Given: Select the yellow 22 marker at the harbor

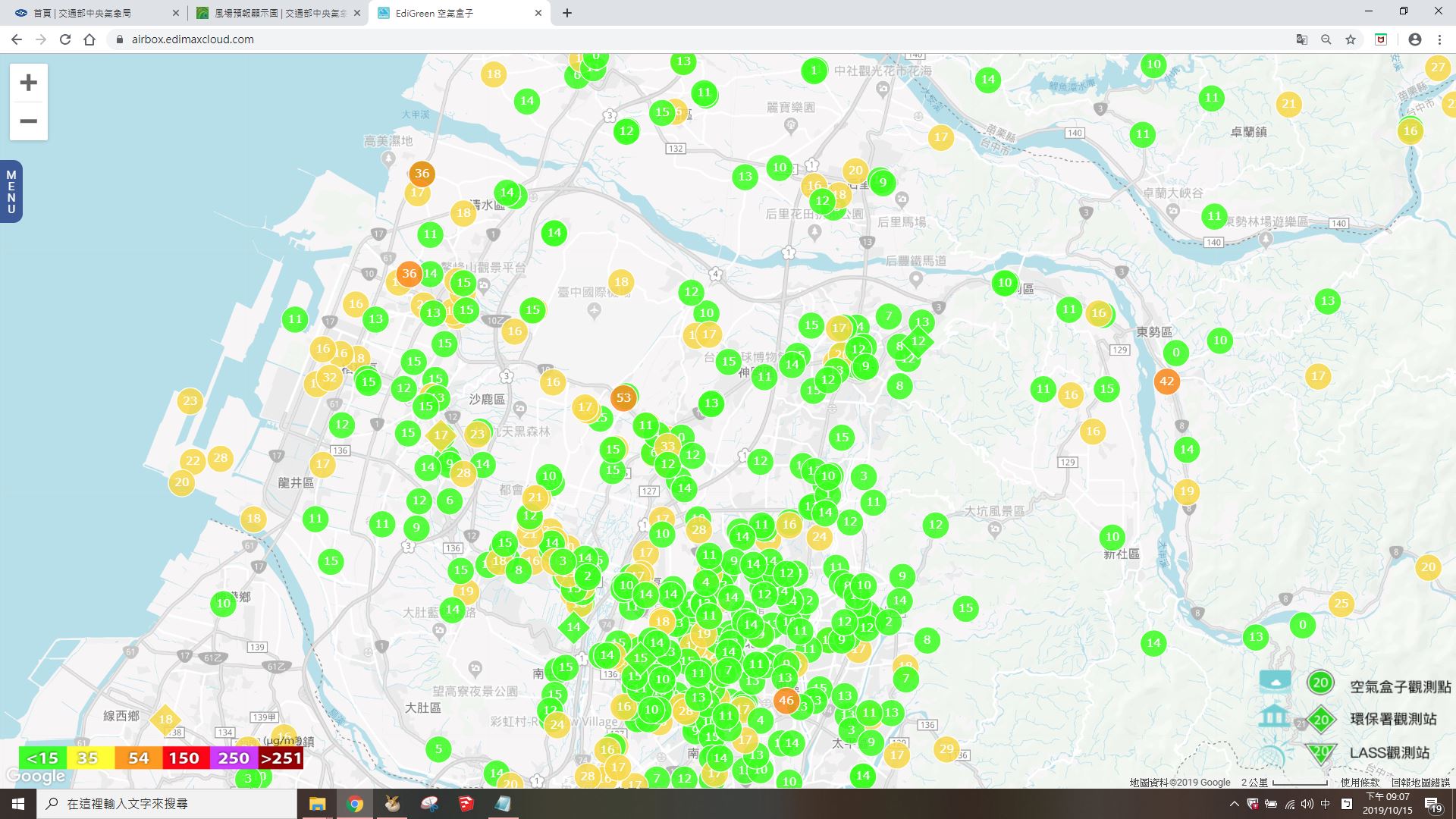Looking at the screenshot, I should click(193, 460).
